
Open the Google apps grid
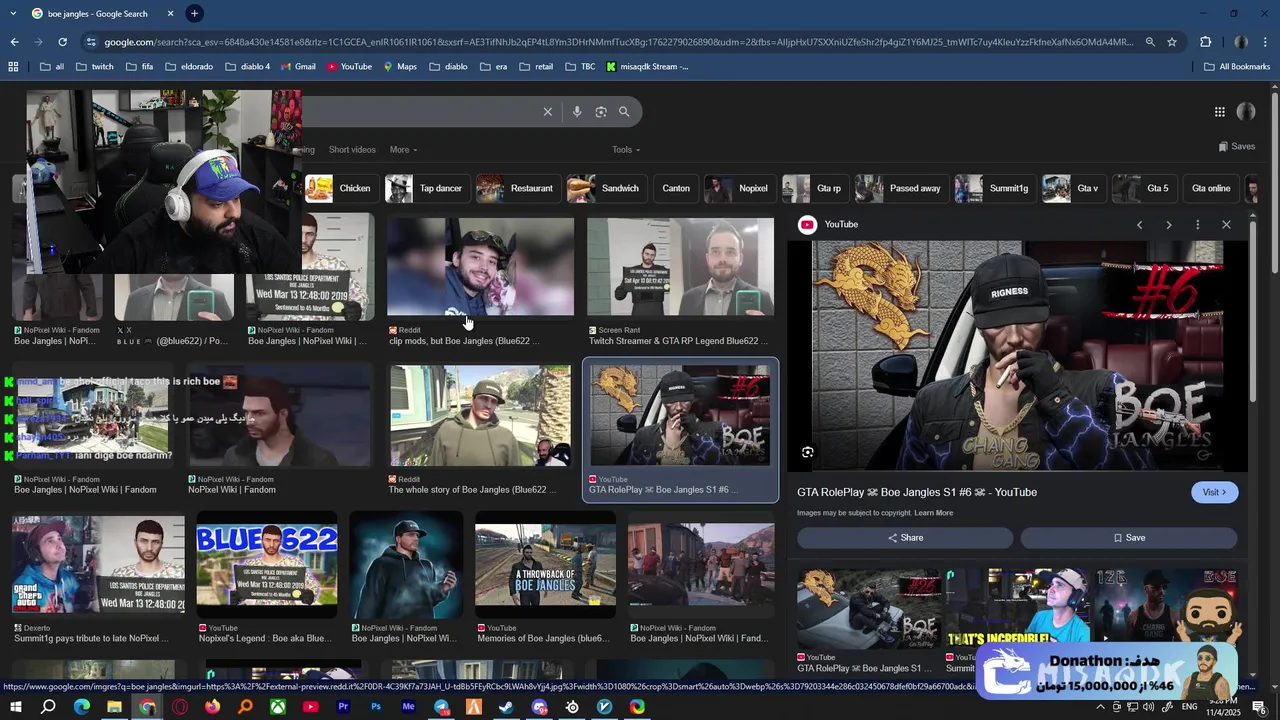(x=1219, y=112)
